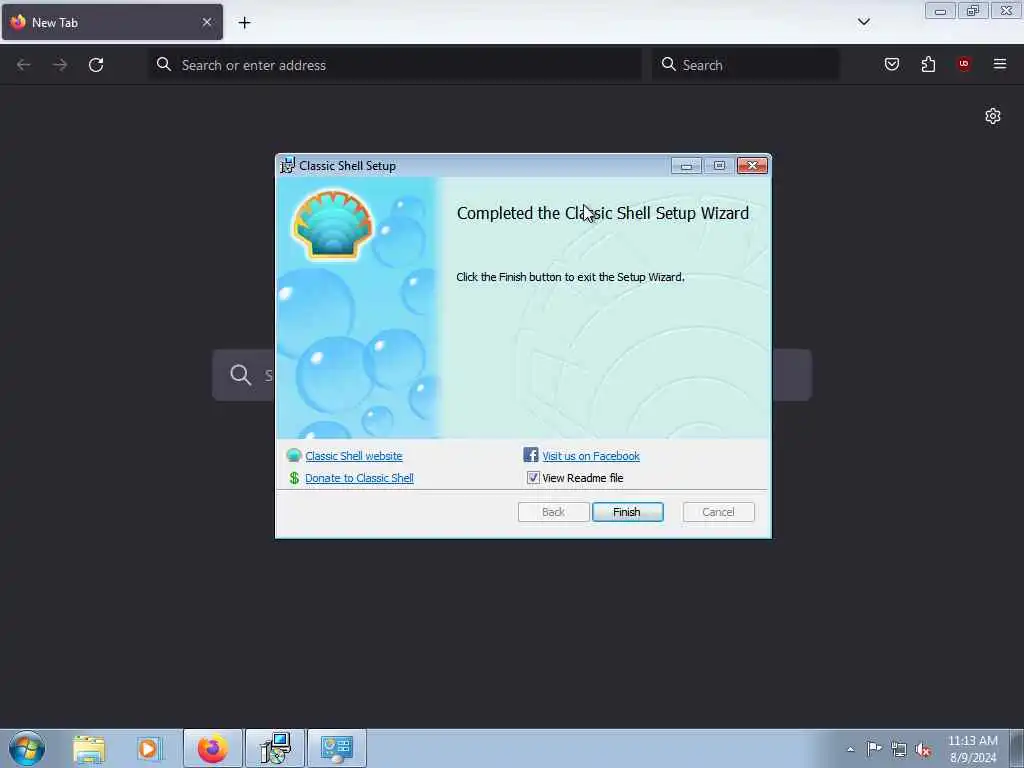Restore down the Firefox window
Viewport: 1024px width, 768px height.
tap(973, 11)
